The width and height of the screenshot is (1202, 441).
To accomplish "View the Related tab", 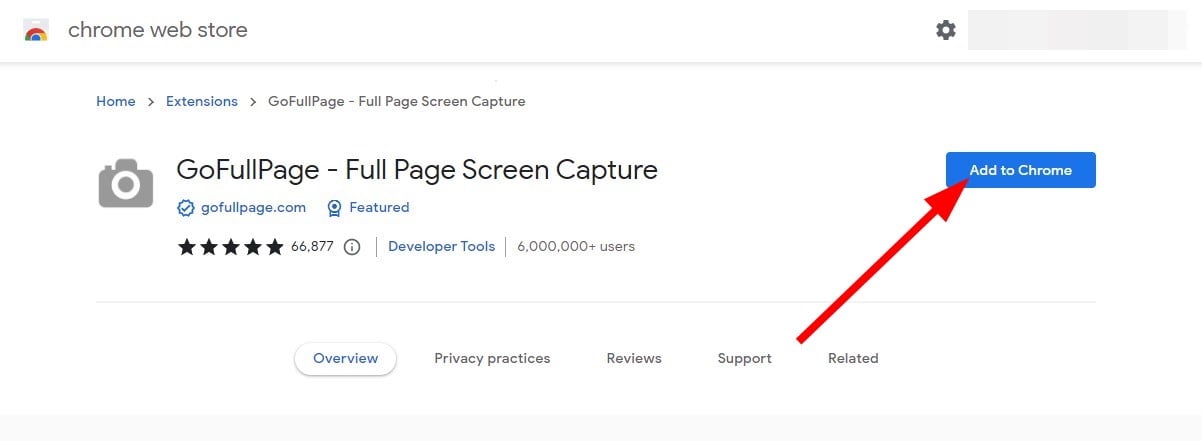I will tap(853, 358).
